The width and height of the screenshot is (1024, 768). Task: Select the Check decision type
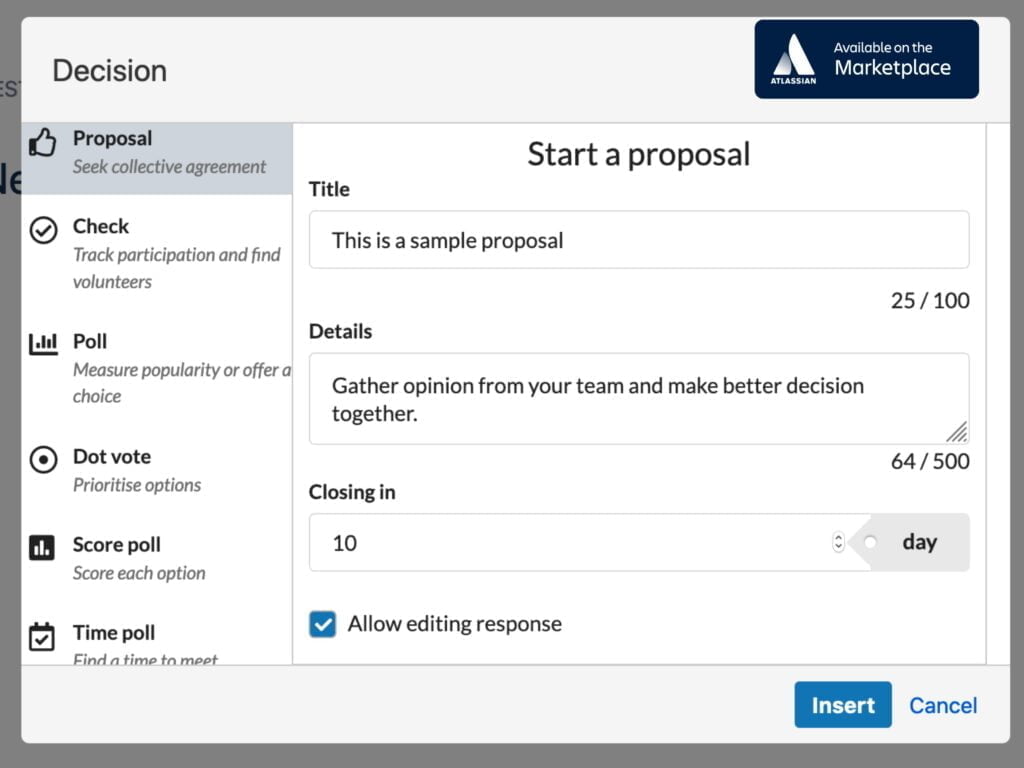[101, 227]
